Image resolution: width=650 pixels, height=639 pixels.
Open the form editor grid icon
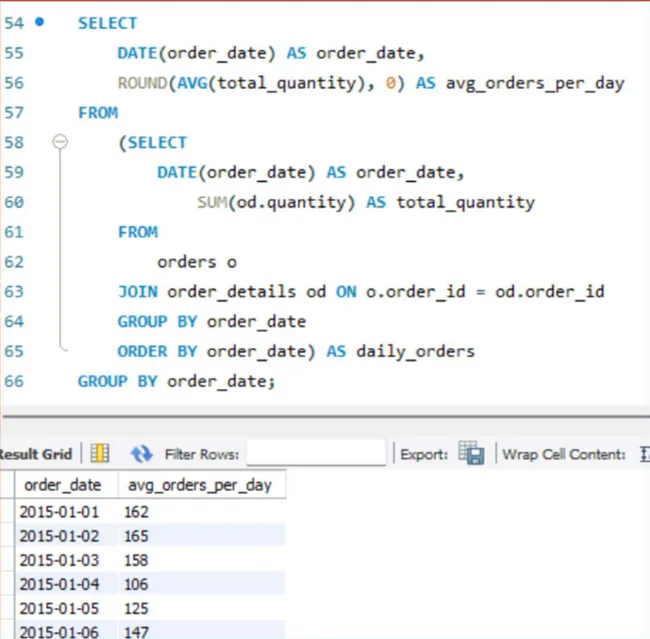click(x=100, y=453)
